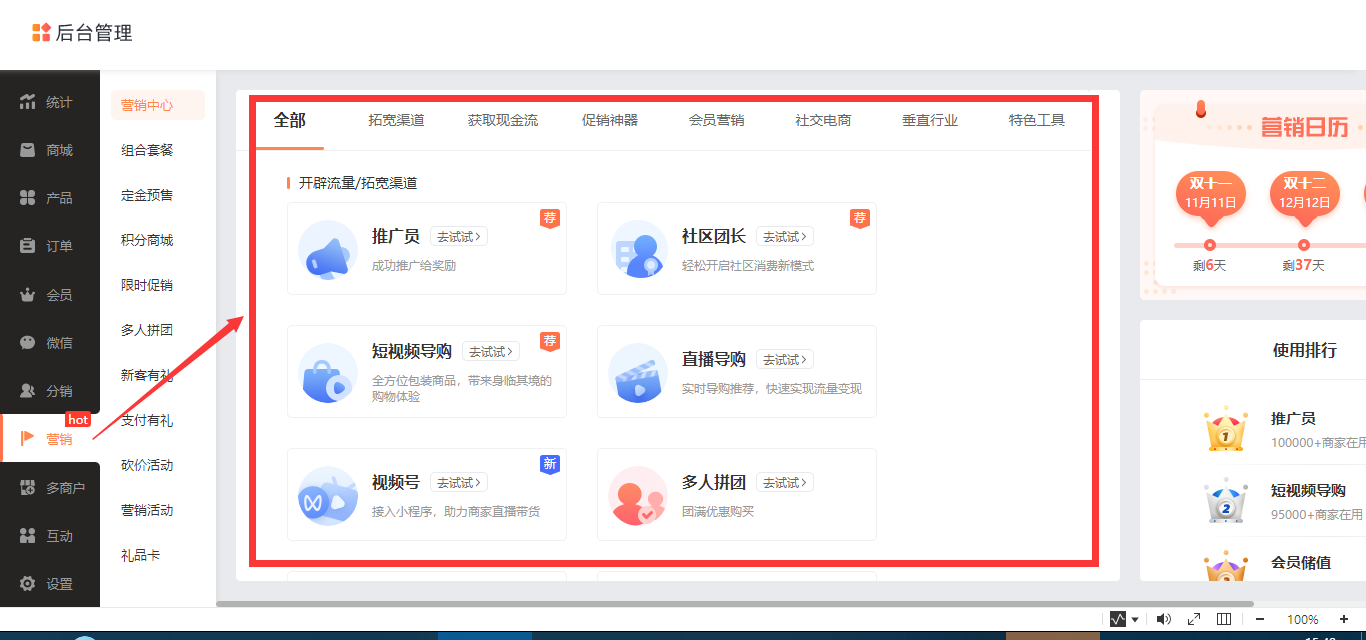Zoom out with the minus button
The width and height of the screenshot is (1366, 640).
coord(1260,619)
